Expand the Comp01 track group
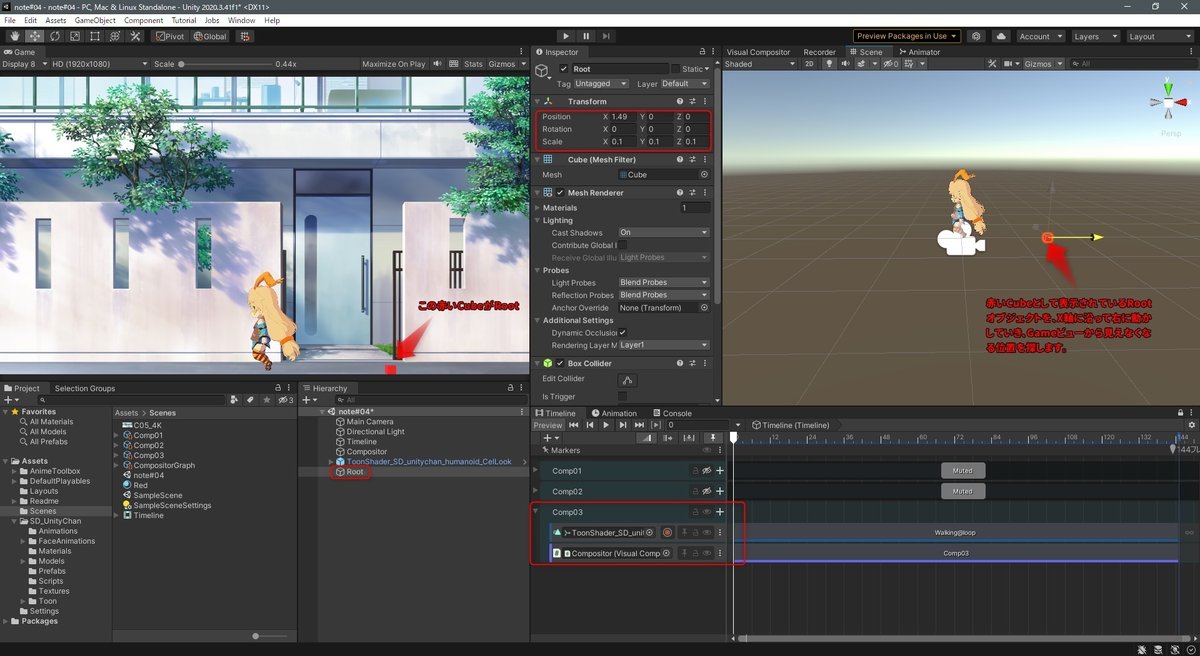 (x=536, y=471)
